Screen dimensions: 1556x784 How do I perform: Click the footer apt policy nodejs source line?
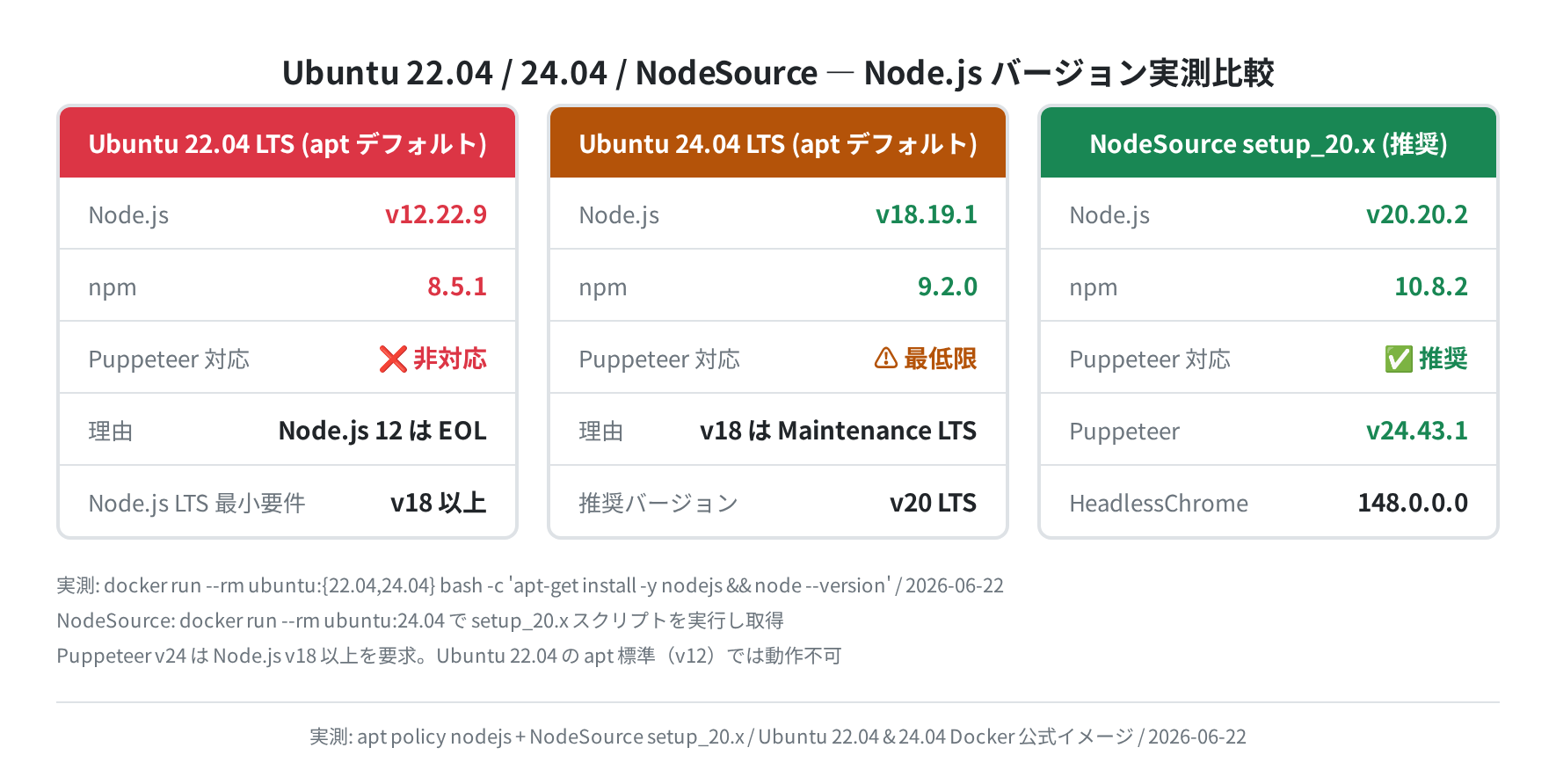778,737
